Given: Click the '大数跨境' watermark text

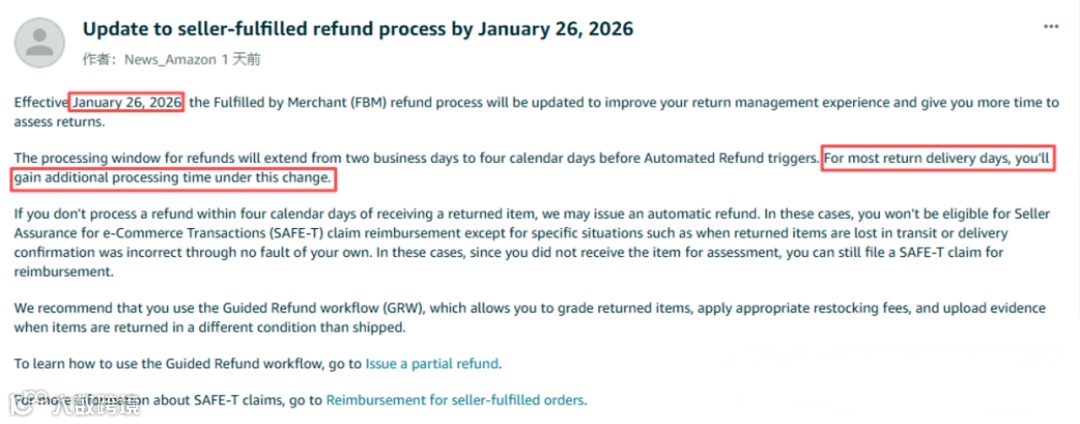Looking at the screenshot, I should tap(96, 405).
